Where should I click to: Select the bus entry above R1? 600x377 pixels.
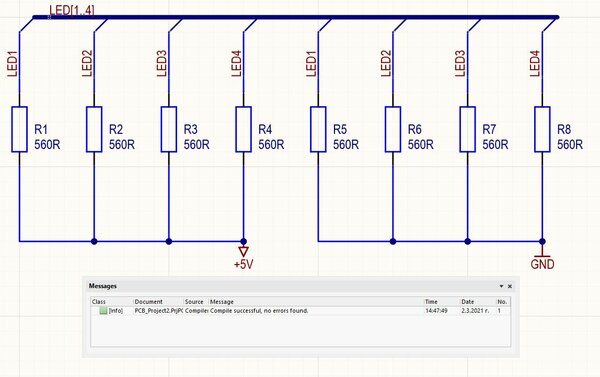(x=26, y=24)
